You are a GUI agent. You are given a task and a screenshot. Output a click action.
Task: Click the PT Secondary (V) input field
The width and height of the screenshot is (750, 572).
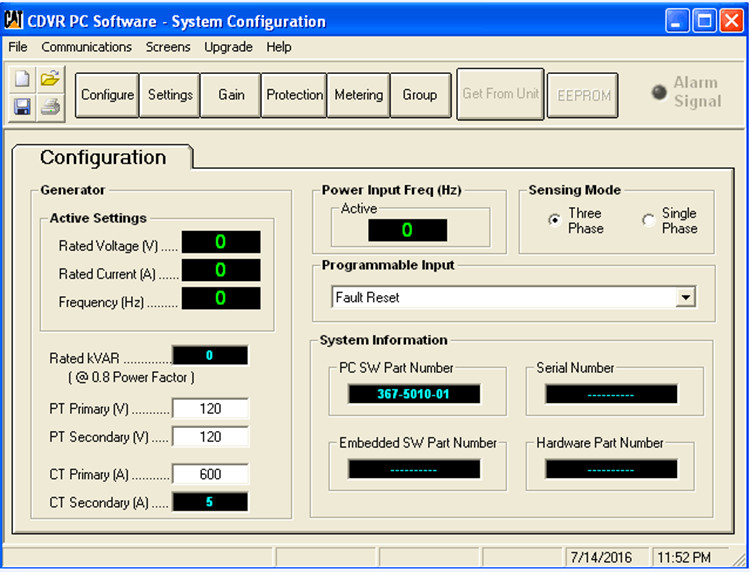210,437
